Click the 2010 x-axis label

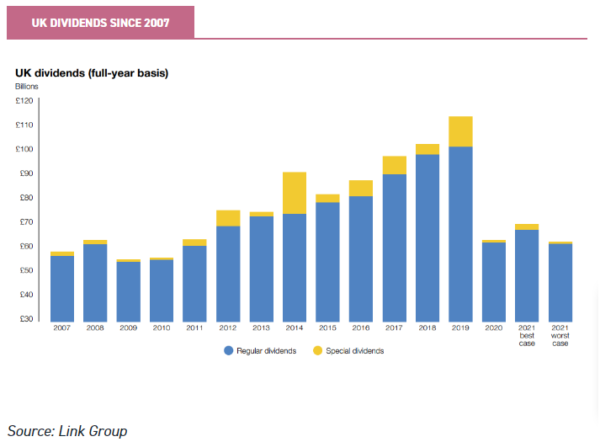[x=161, y=328]
